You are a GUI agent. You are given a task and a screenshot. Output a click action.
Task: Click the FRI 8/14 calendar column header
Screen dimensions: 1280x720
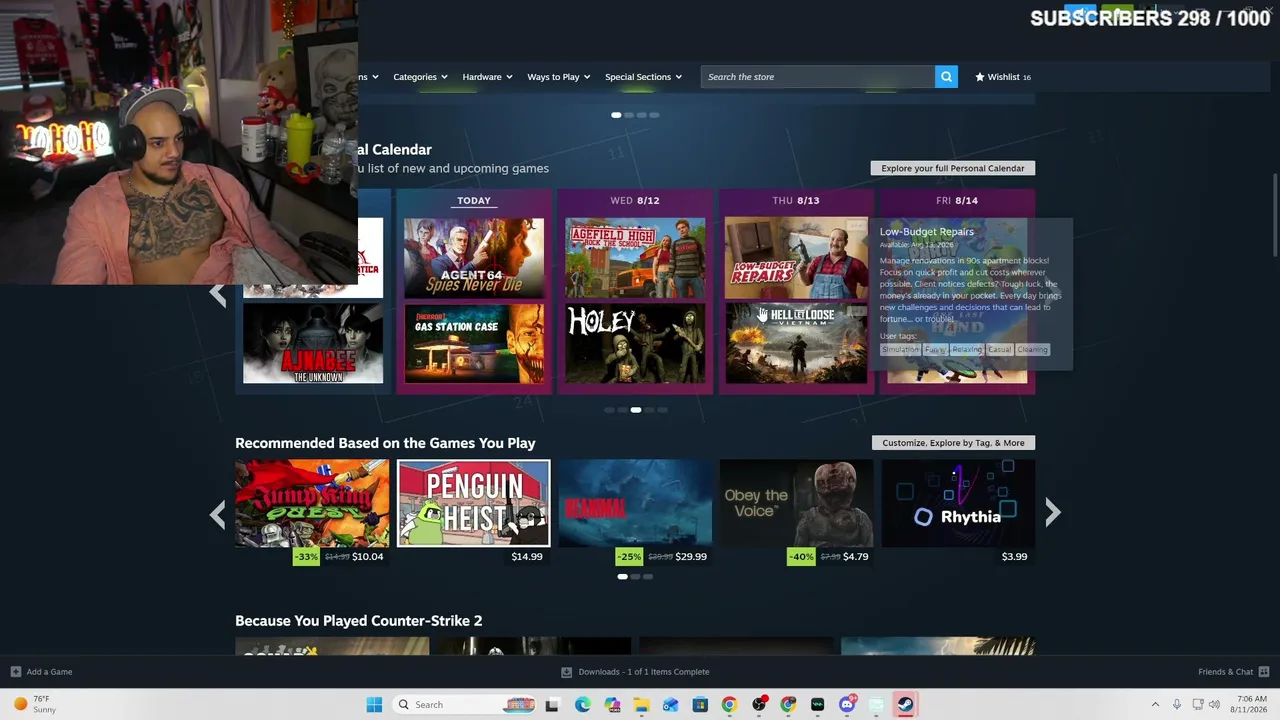point(957,200)
